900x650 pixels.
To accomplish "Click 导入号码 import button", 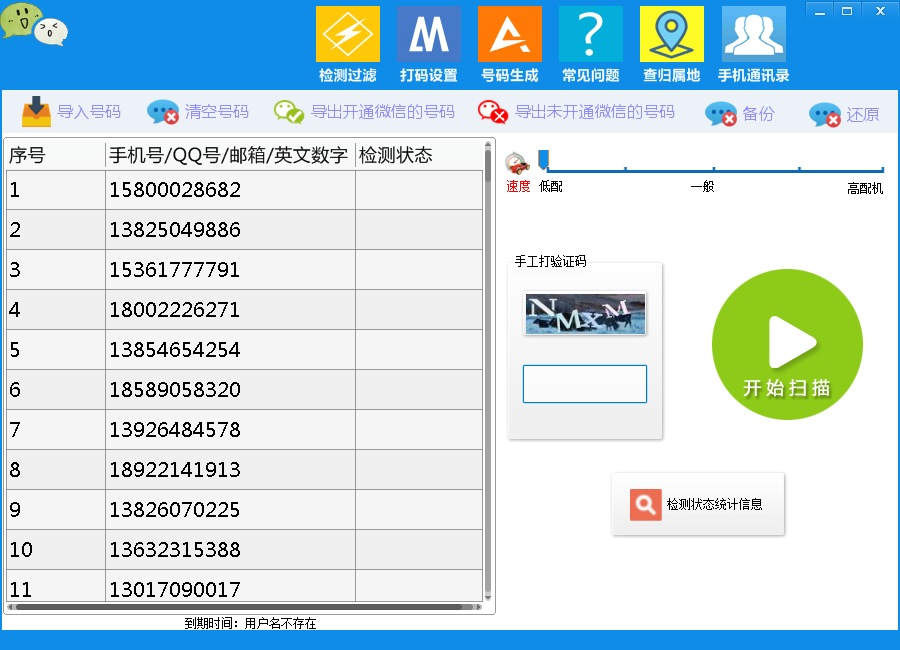I will tap(71, 112).
